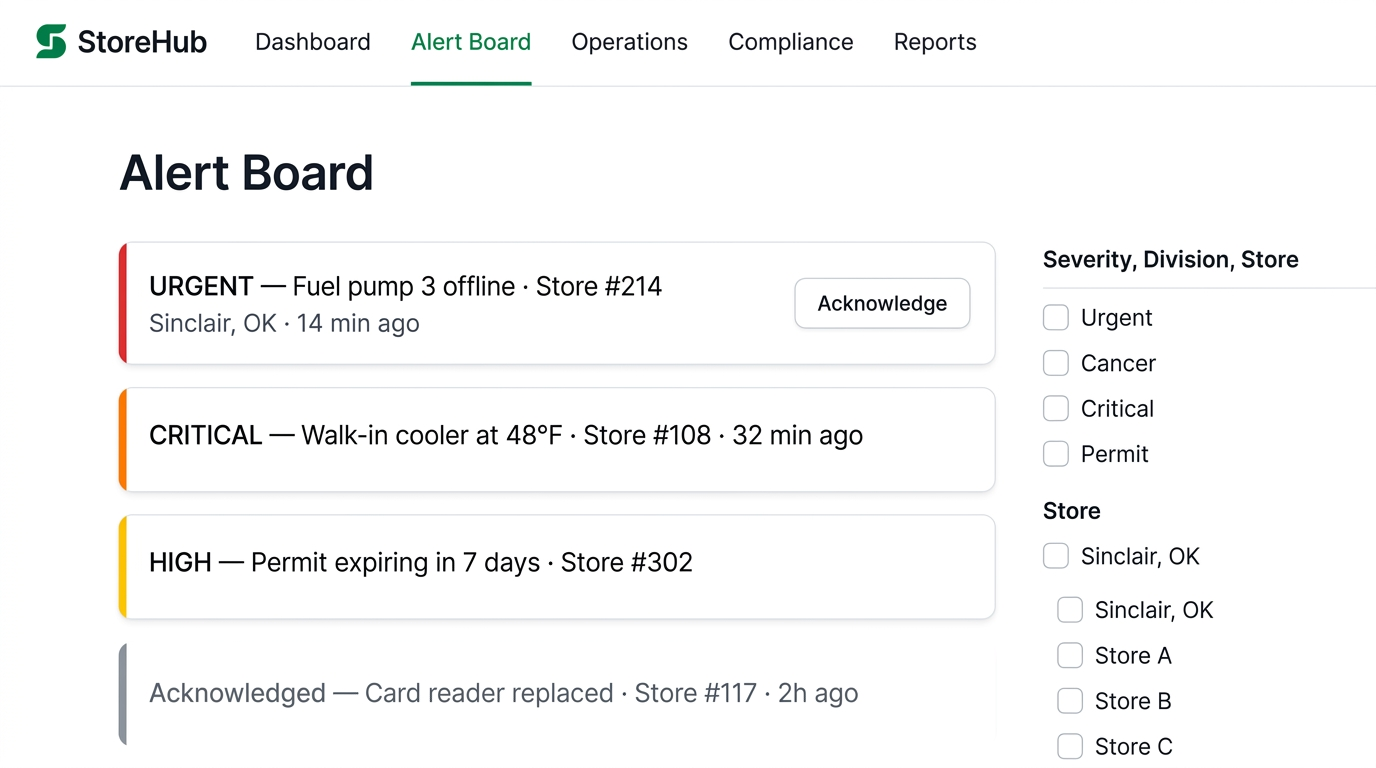1376x768 pixels.
Task: Check the Urgent severity filter
Action: point(1056,318)
